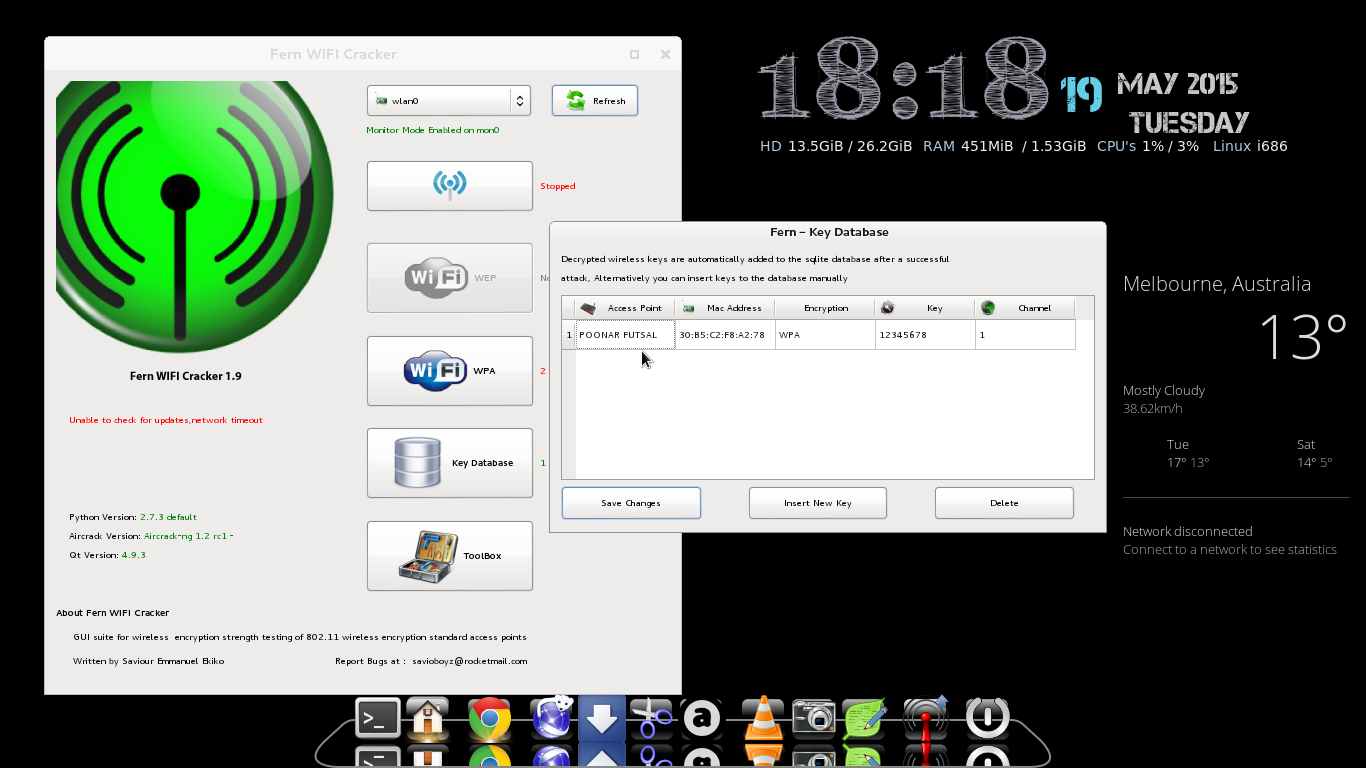Open the camera screenshot dock icon
The width and height of the screenshot is (1366, 768).
tap(813, 718)
